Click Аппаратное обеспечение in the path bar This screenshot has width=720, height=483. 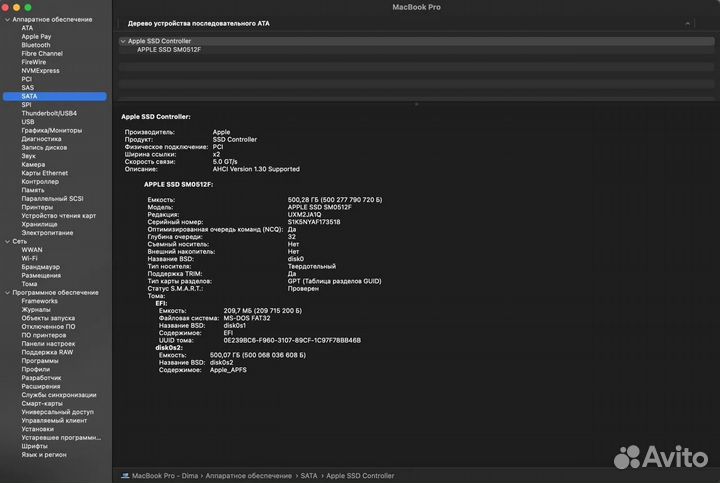click(248, 476)
